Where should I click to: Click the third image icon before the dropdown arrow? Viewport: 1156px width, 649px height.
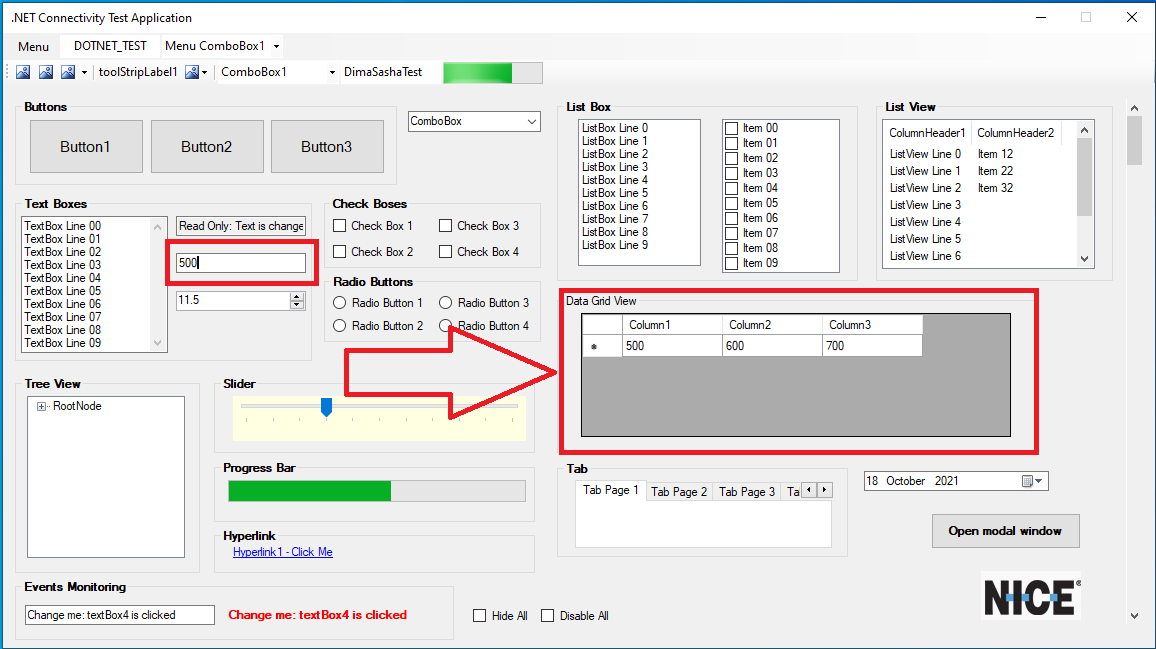click(68, 72)
